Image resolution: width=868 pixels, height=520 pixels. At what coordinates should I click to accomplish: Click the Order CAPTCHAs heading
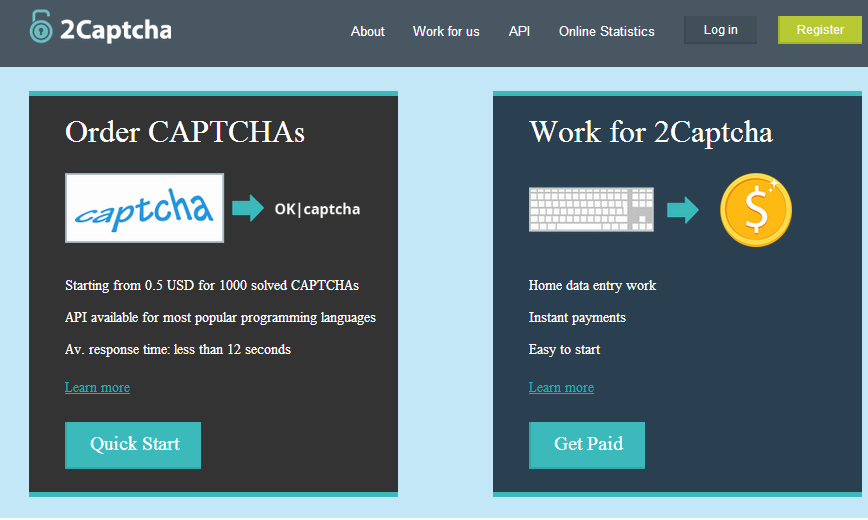[185, 132]
